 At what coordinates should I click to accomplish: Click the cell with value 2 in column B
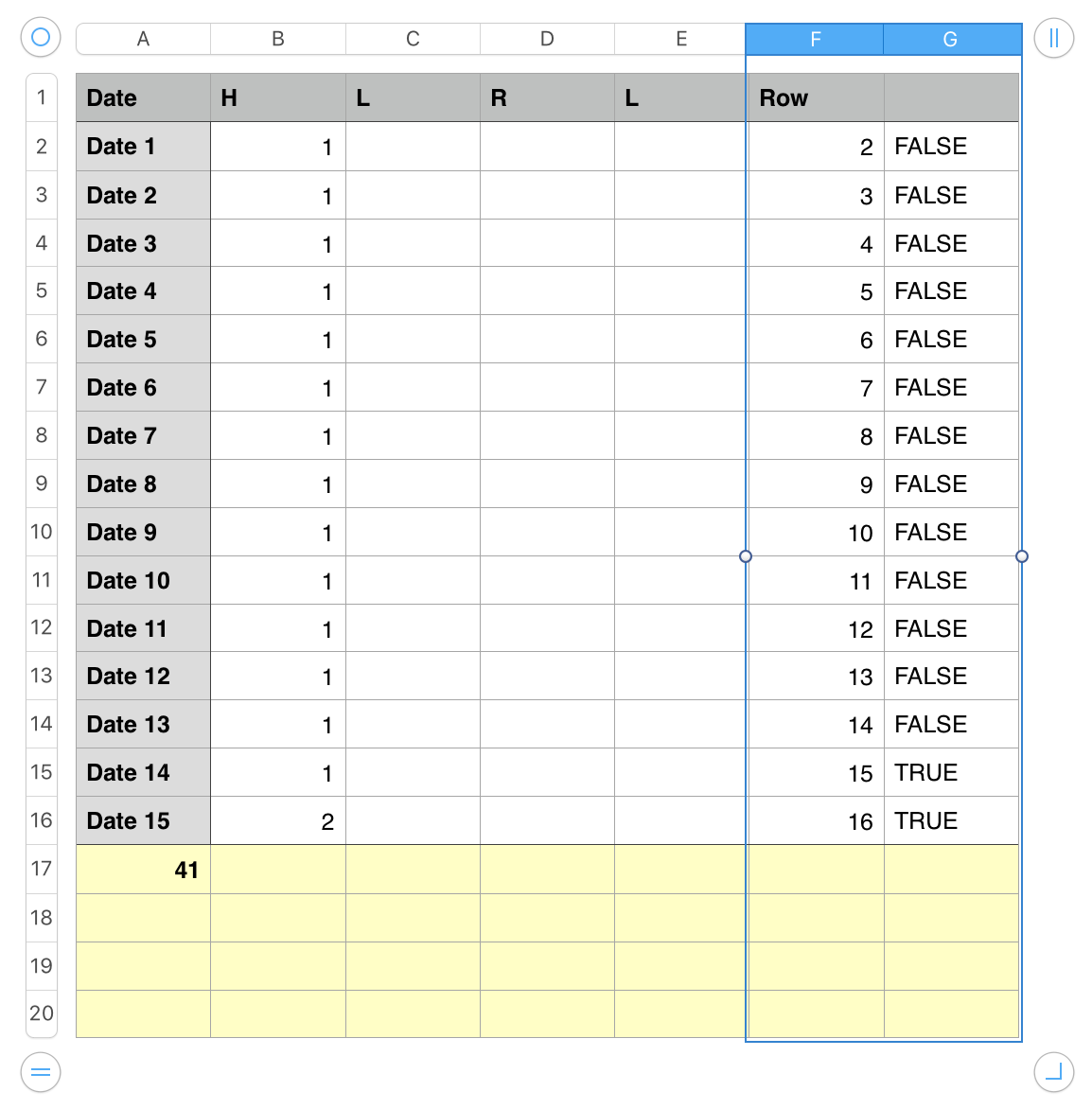(278, 820)
